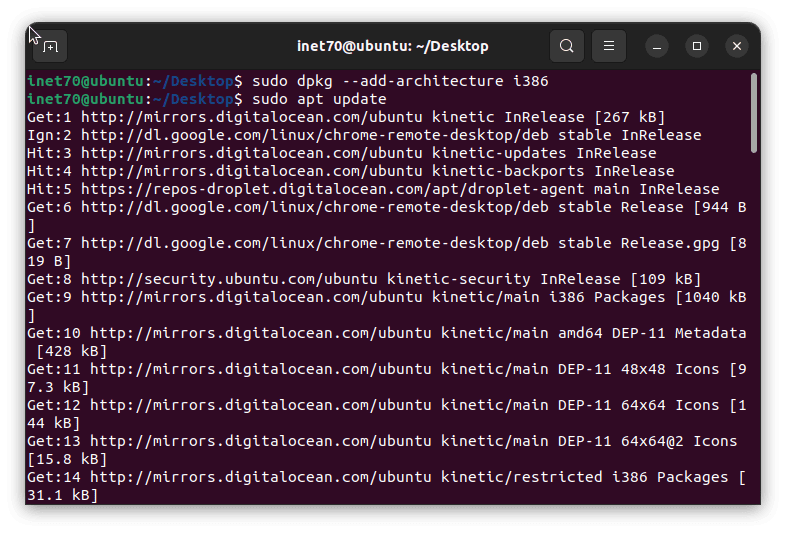Viewport: 786px width, 533px height.
Task: Maximize the terminal window
Action: coord(697,47)
